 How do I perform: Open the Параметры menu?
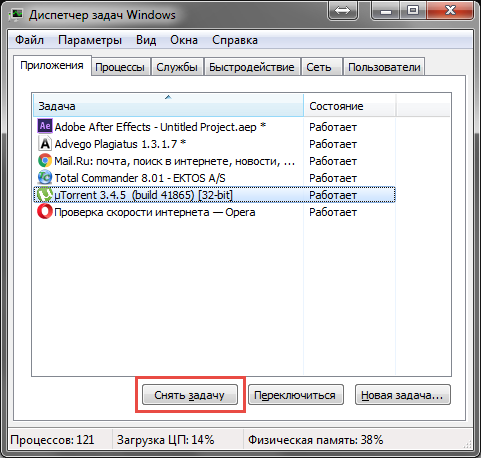coord(90,40)
